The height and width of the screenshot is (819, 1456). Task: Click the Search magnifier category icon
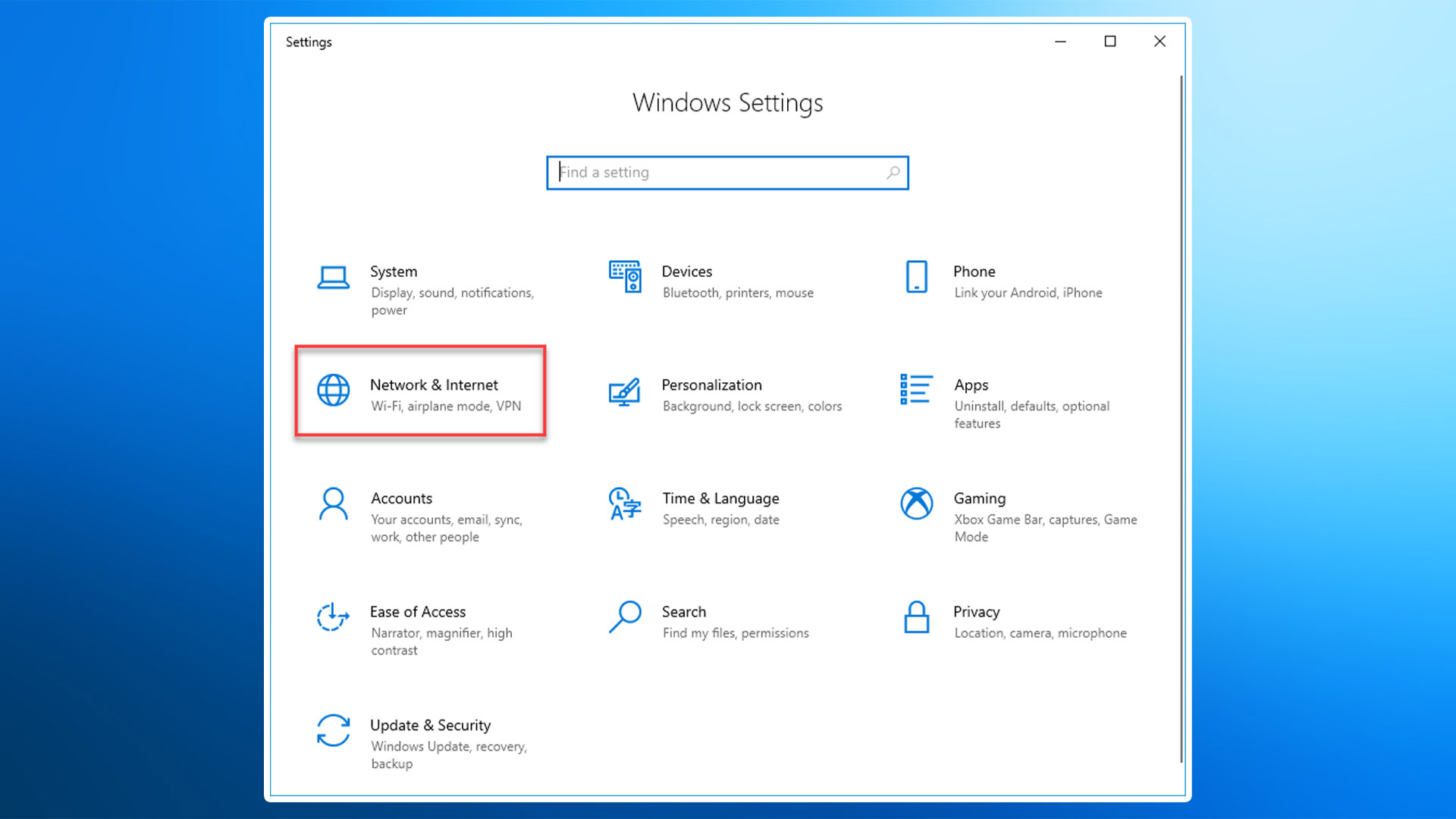(x=625, y=617)
